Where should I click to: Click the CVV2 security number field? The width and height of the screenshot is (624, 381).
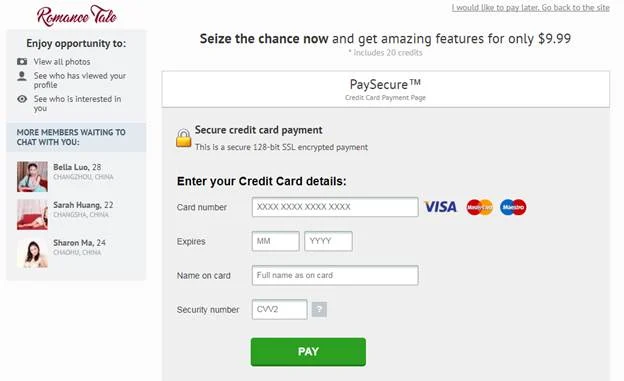279,309
